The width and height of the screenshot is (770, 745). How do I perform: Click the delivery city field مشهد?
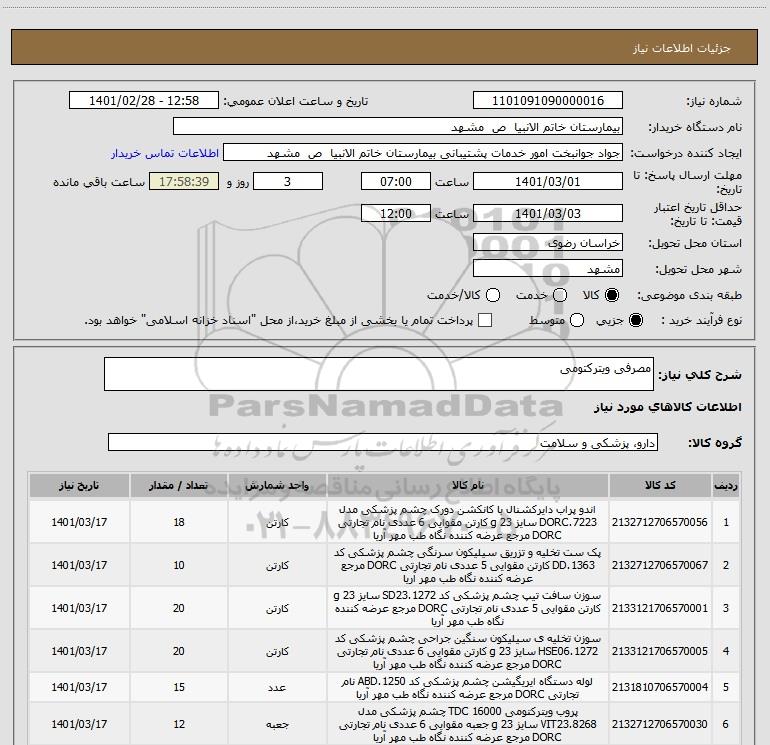point(548,269)
